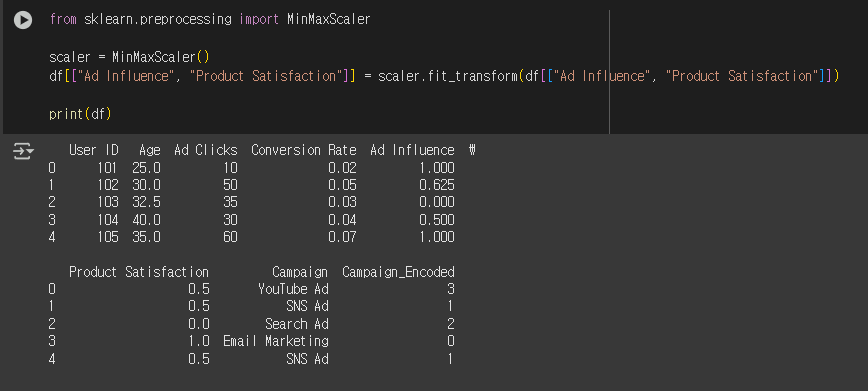Select the Ad Influence output column header
The image size is (868, 391).
point(412,150)
